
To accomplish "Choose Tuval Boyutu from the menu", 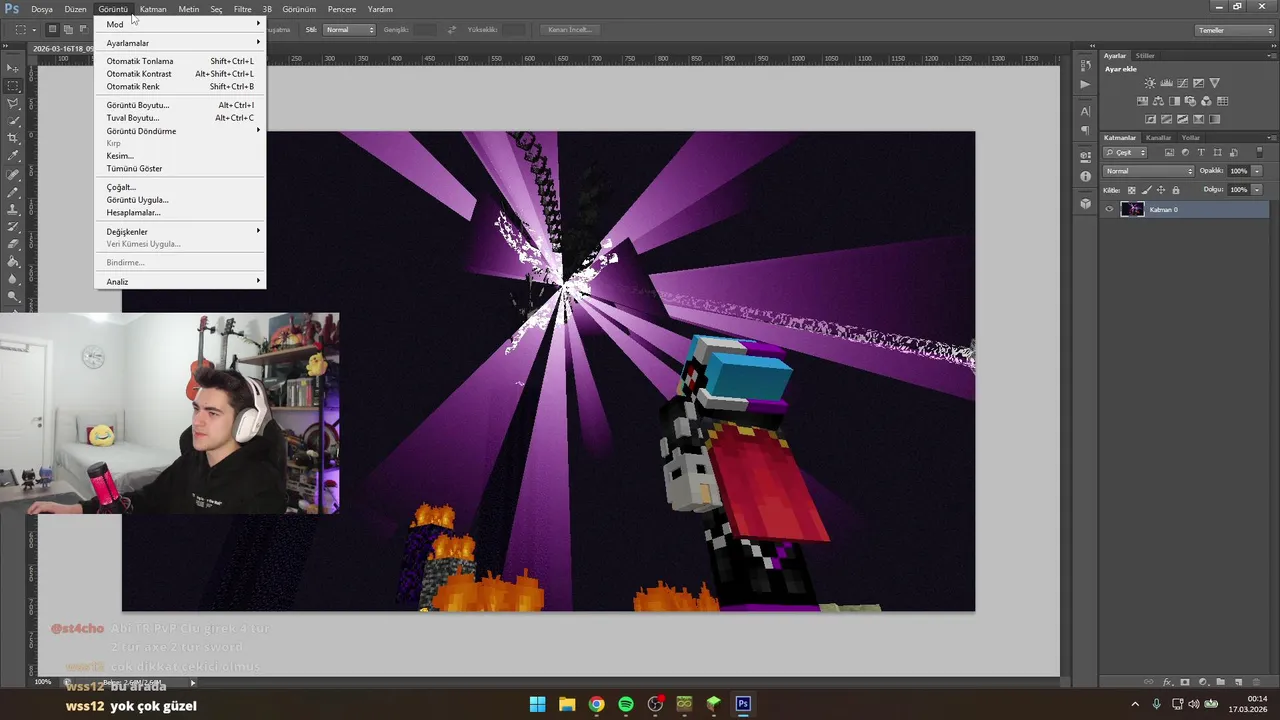I will [x=180, y=118].
